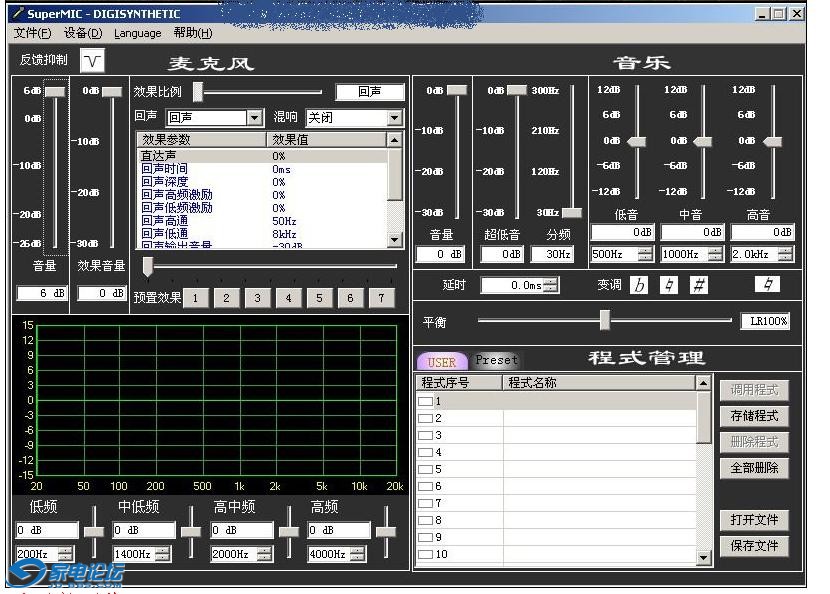Tick the checkbox for program 6

[x=425, y=486]
